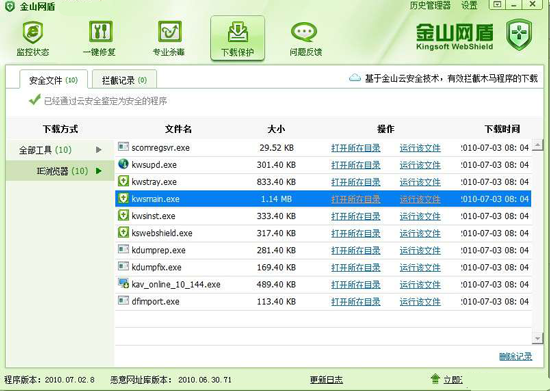This screenshot has height=391, width=550.
Task: Select the kswebshield.exe file name
Action: tap(162, 233)
